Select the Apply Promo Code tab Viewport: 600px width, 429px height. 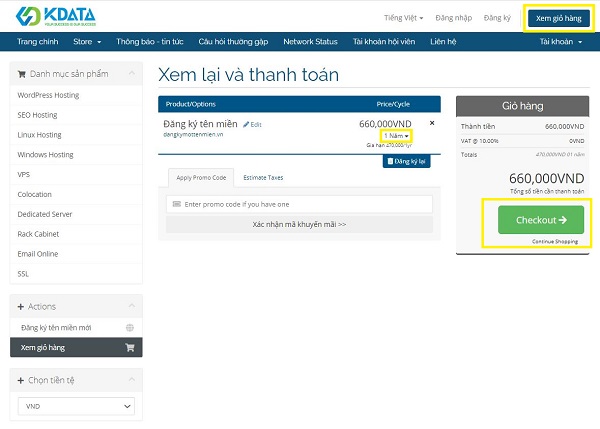(x=202, y=177)
